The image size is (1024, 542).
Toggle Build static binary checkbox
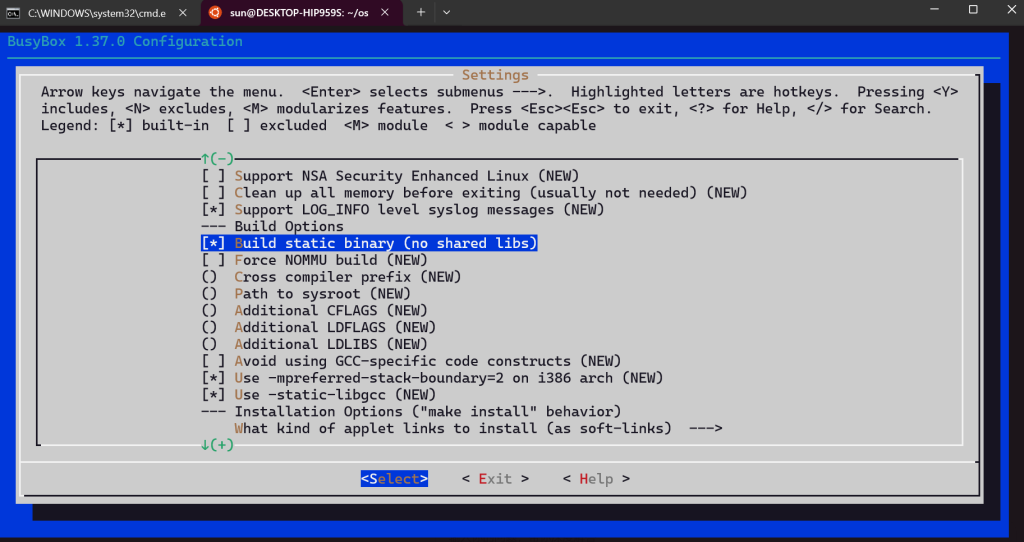coord(212,243)
